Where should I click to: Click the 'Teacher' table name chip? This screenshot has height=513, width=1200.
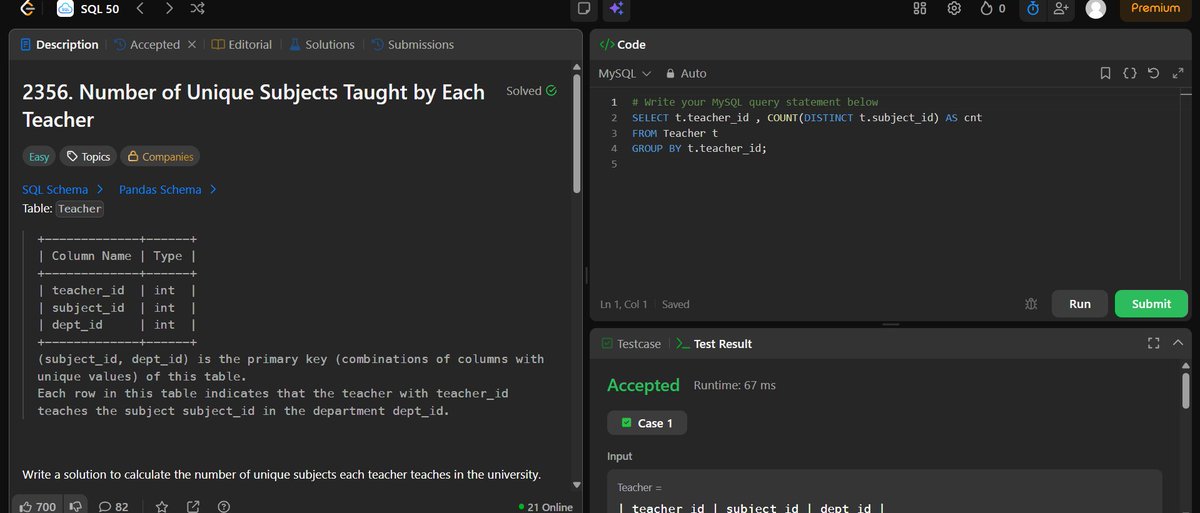tap(80, 209)
